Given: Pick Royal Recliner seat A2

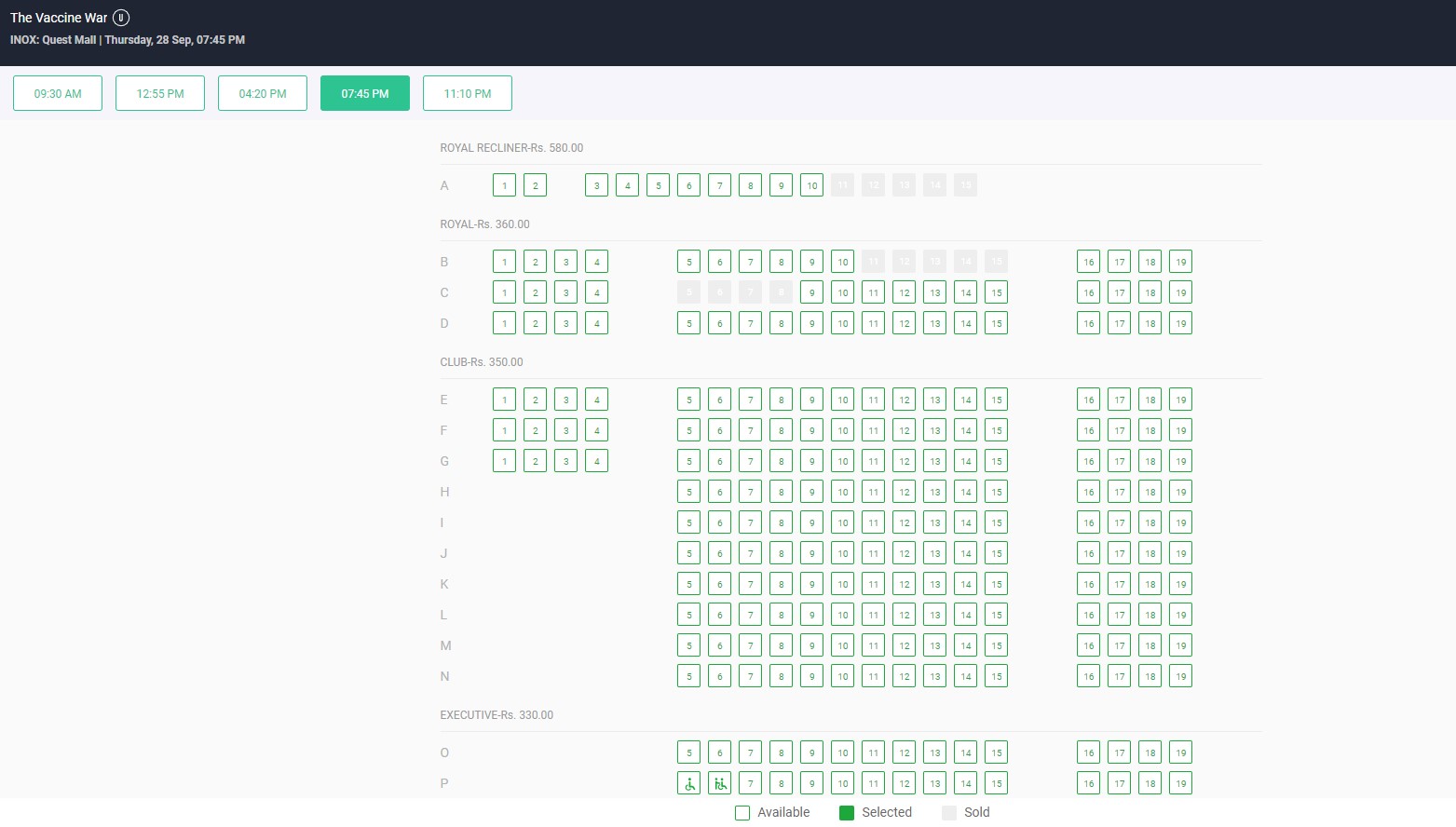Looking at the screenshot, I should (535, 185).
